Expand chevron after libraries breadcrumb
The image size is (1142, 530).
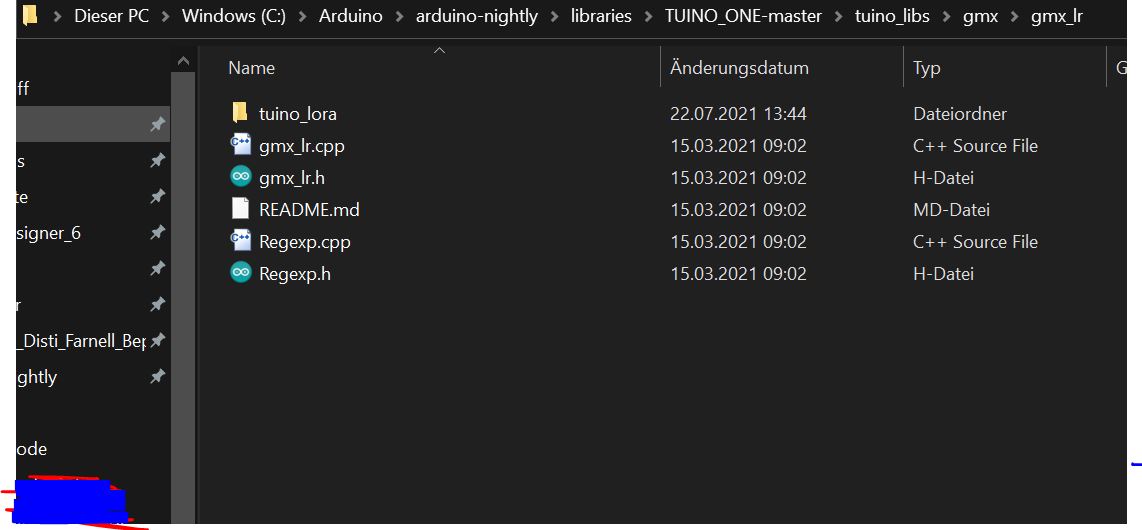click(x=648, y=16)
